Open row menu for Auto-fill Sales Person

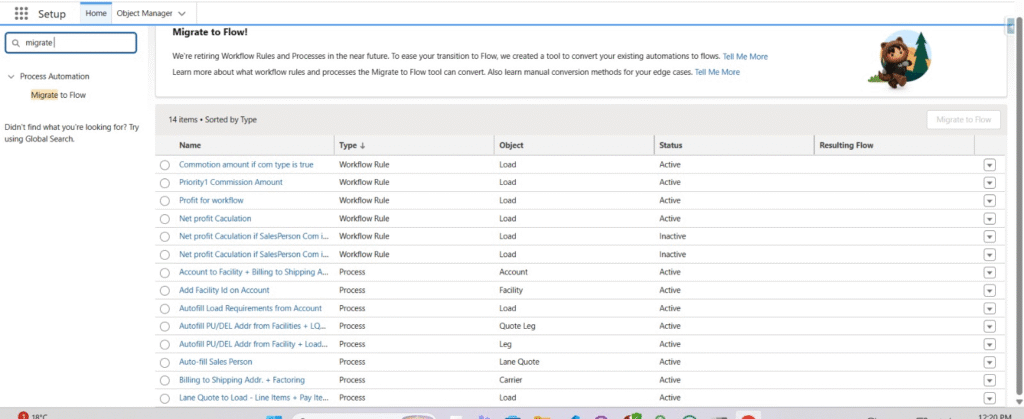[989, 362]
